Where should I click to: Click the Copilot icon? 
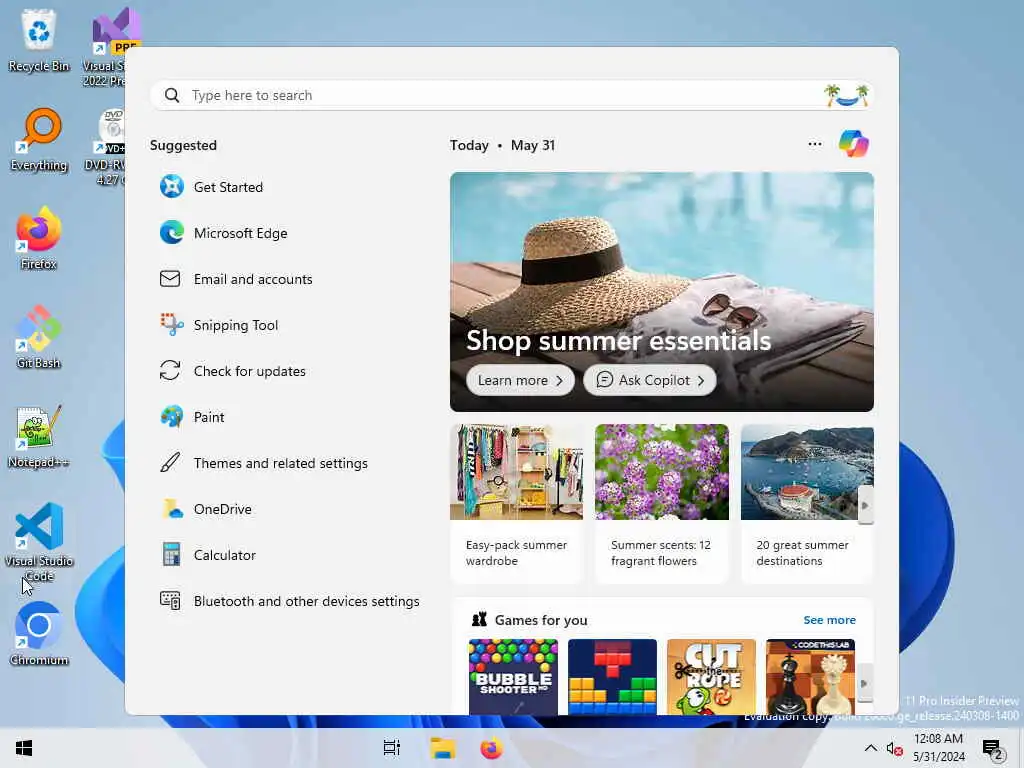853,144
